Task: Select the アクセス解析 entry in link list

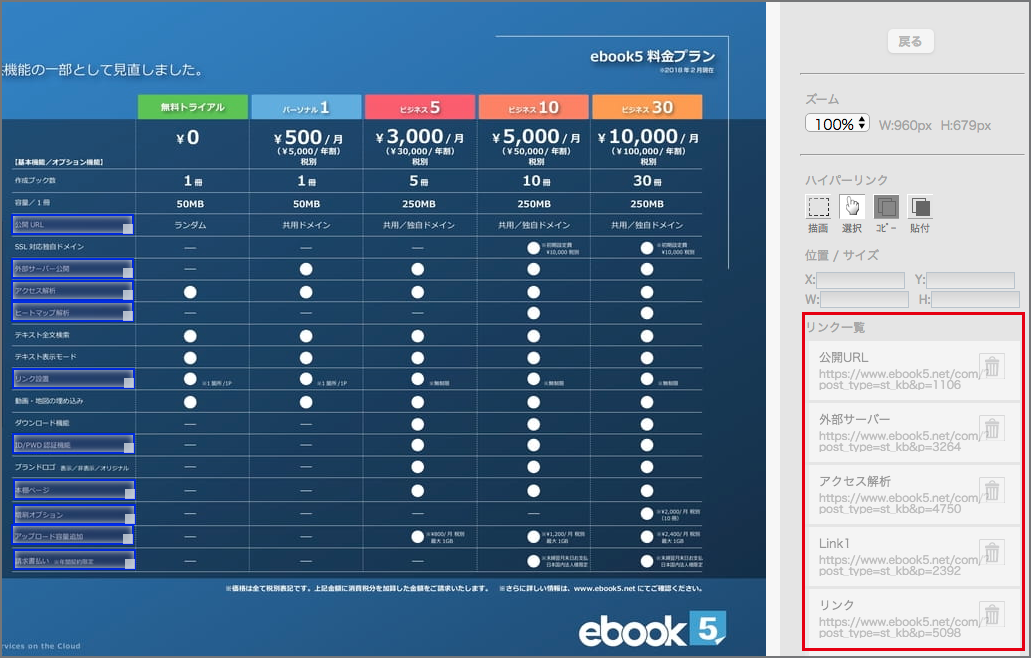Action: point(913,494)
